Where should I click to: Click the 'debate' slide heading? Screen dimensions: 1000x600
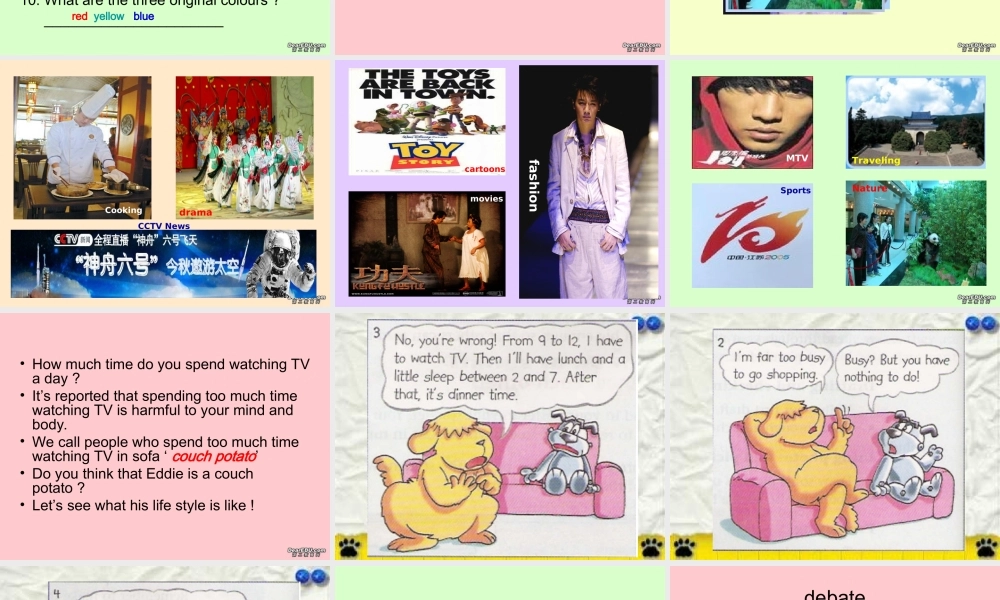point(834,595)
